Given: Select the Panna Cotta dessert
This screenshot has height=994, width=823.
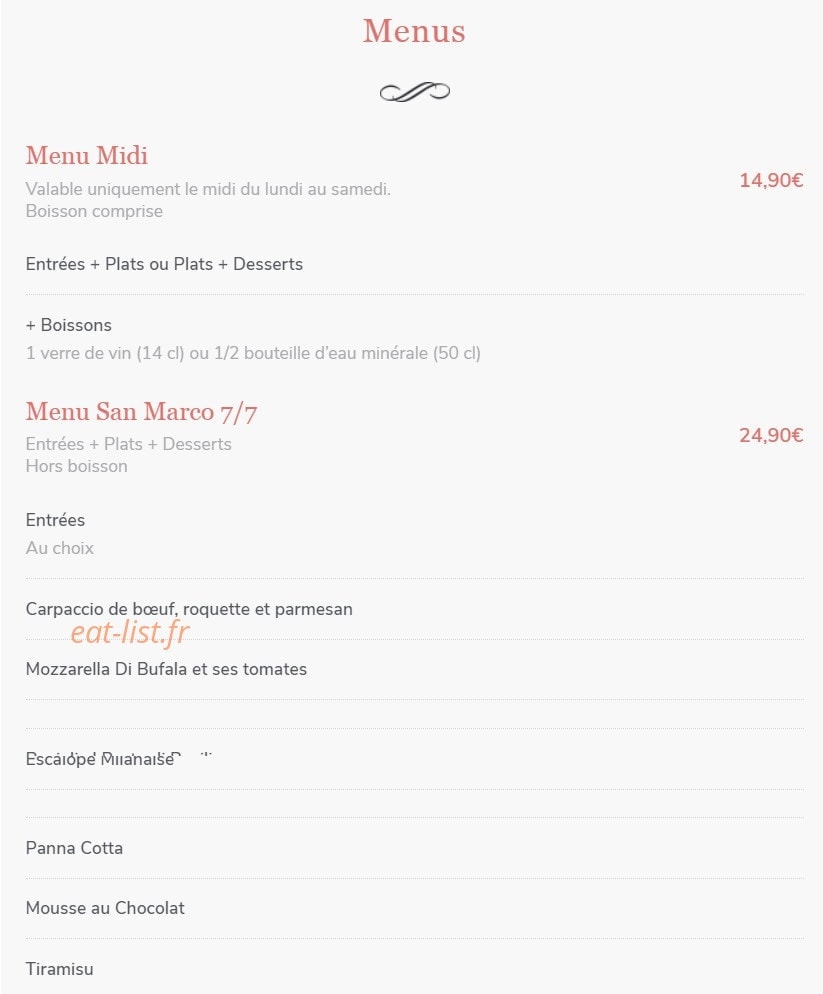Looking at the screenshot, I should 74,848.
